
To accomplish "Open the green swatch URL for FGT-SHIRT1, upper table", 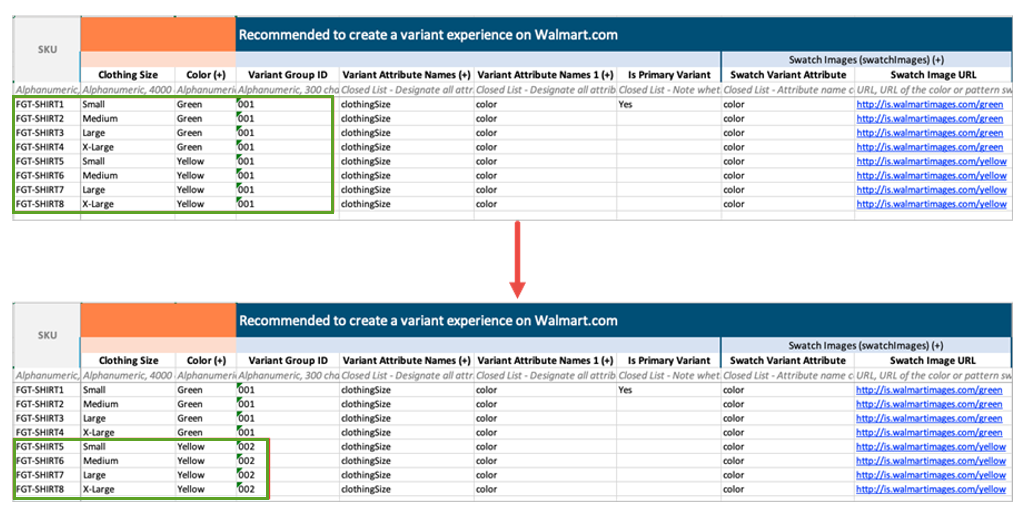I will (929, 104).
